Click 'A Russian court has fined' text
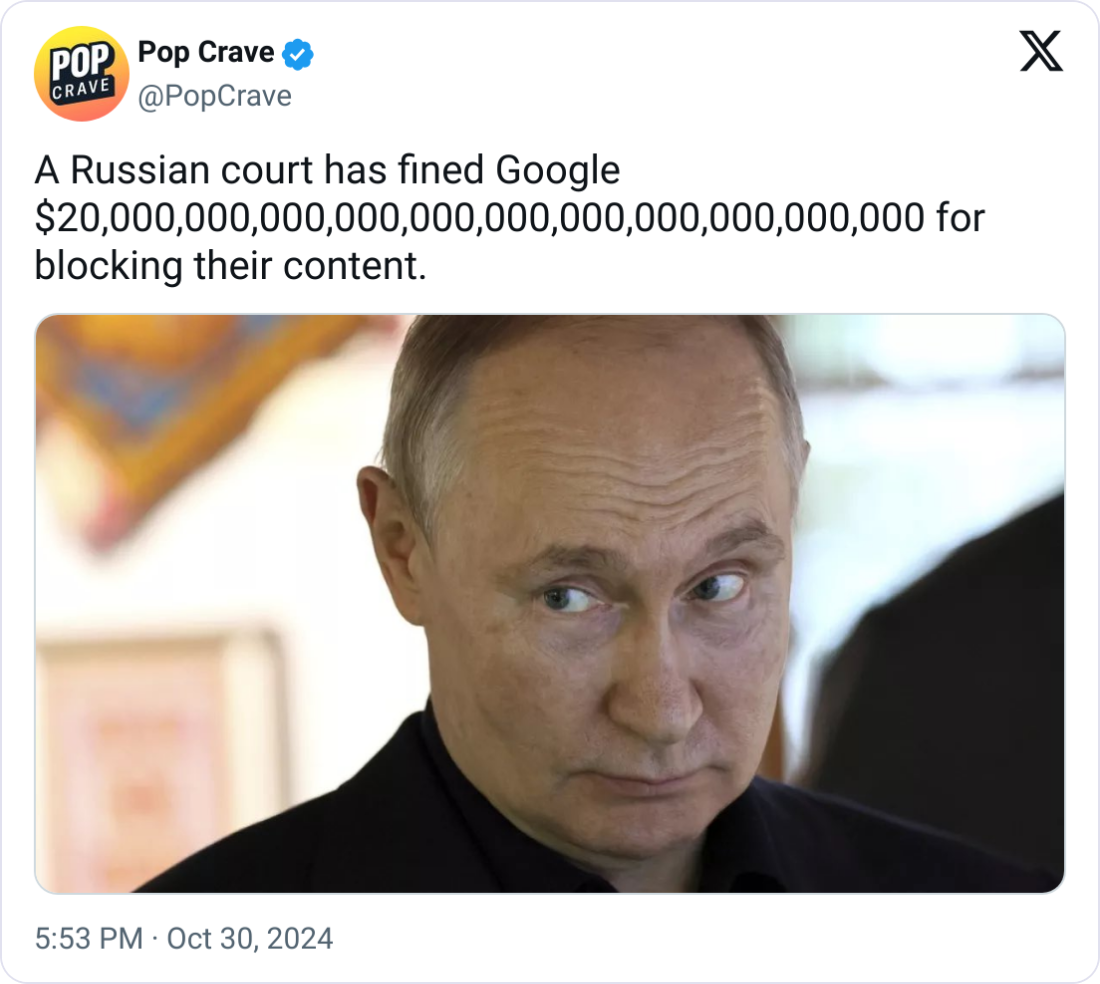The width and height of the screenshot is (1100, 984). pyautogui.click(x=259, y=170)
